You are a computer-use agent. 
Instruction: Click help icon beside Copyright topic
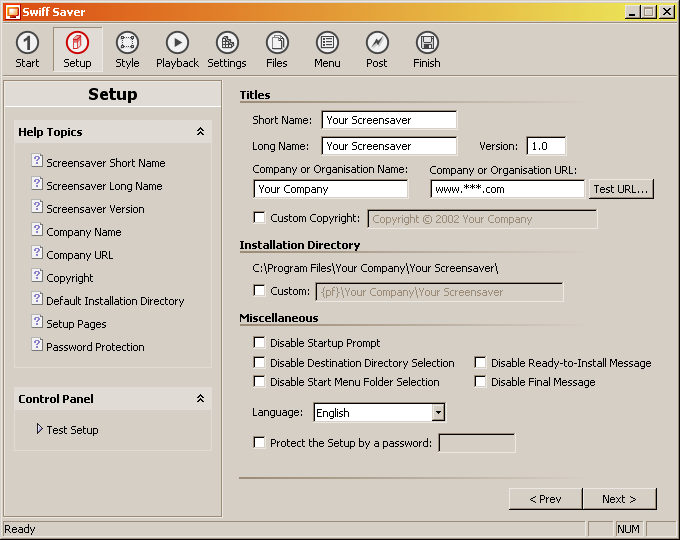click(x=37, y=276)
